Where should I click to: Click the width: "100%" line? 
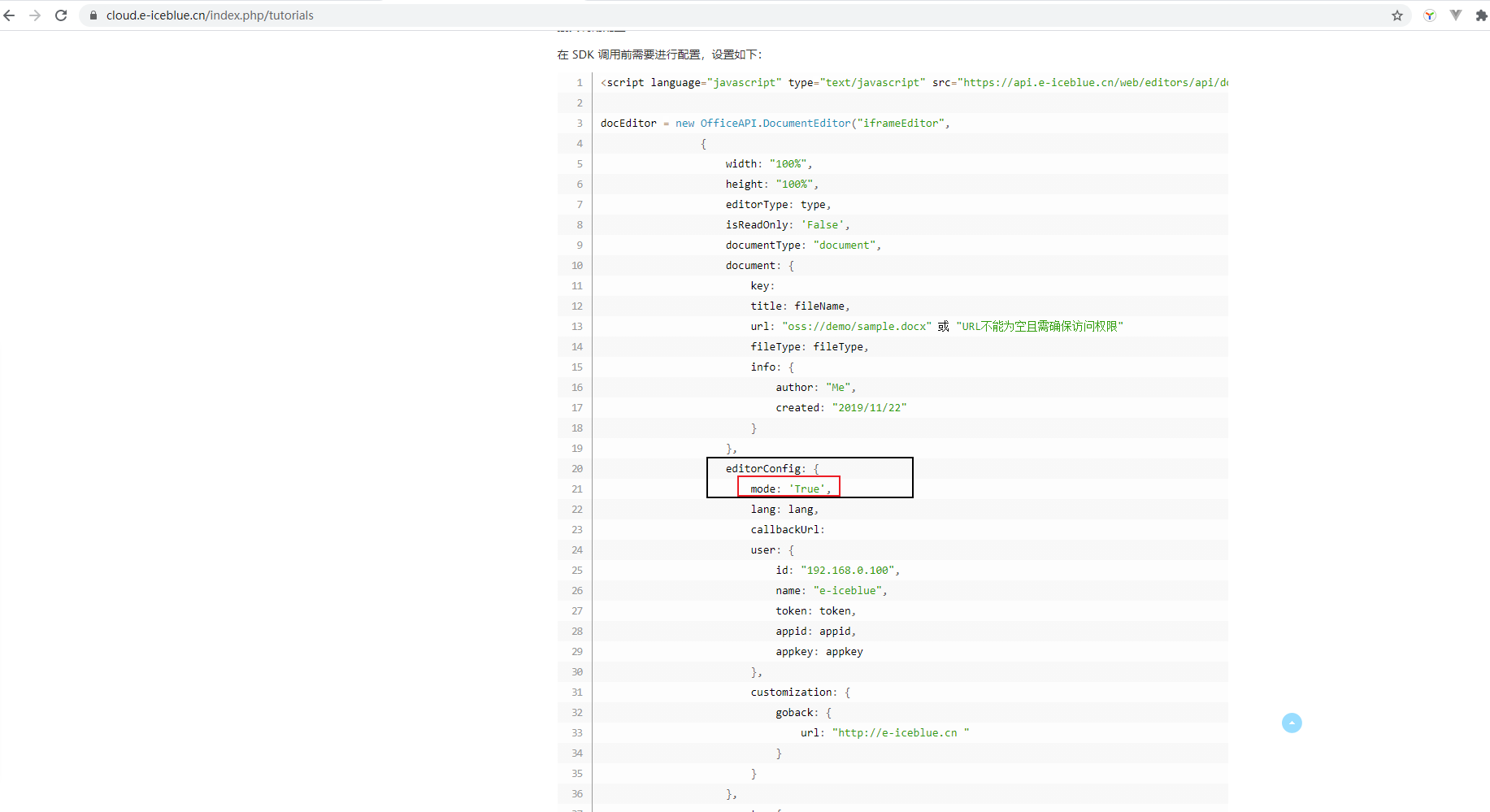pos(769,164)
